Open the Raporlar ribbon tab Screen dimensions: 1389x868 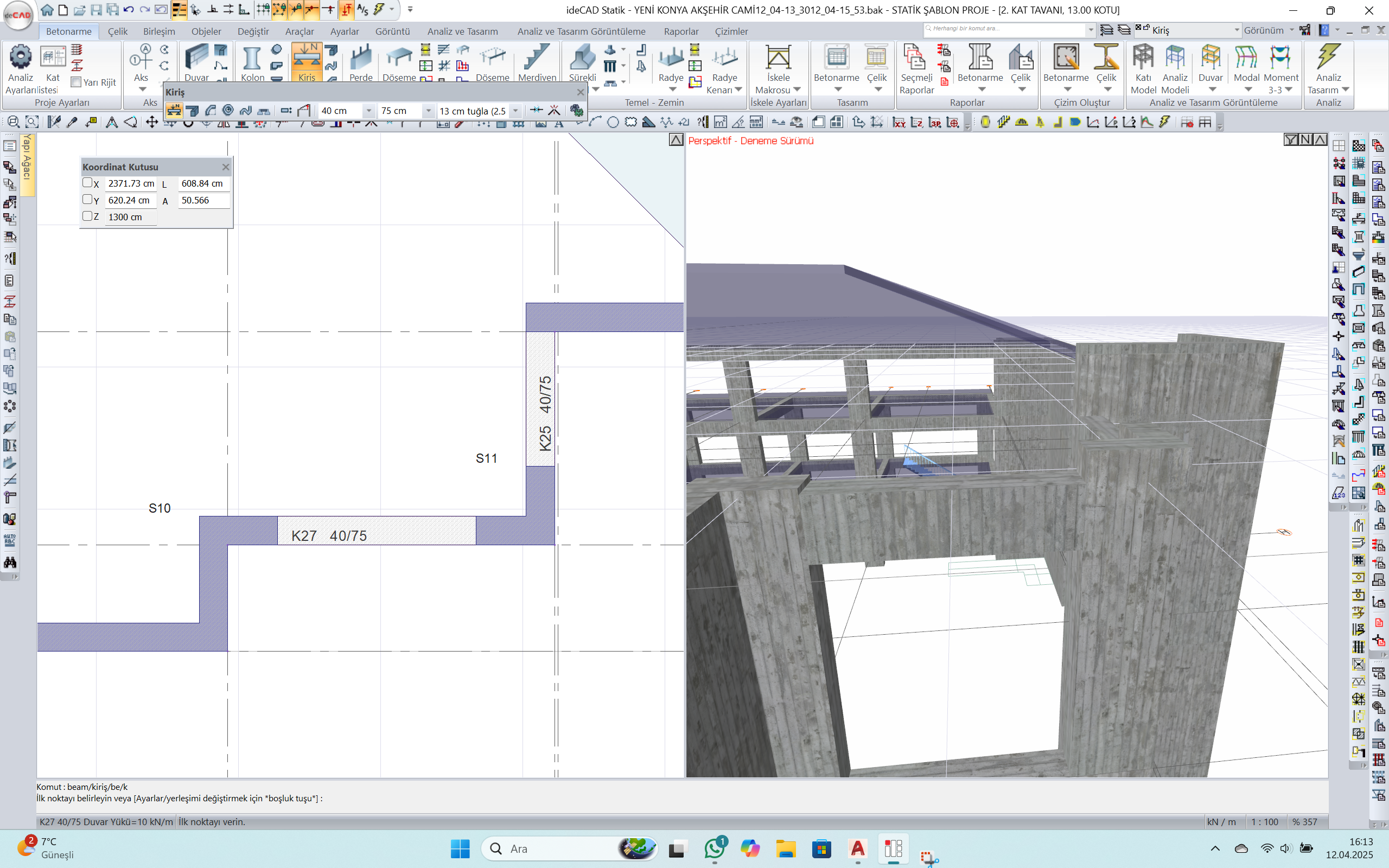(681, 31)
